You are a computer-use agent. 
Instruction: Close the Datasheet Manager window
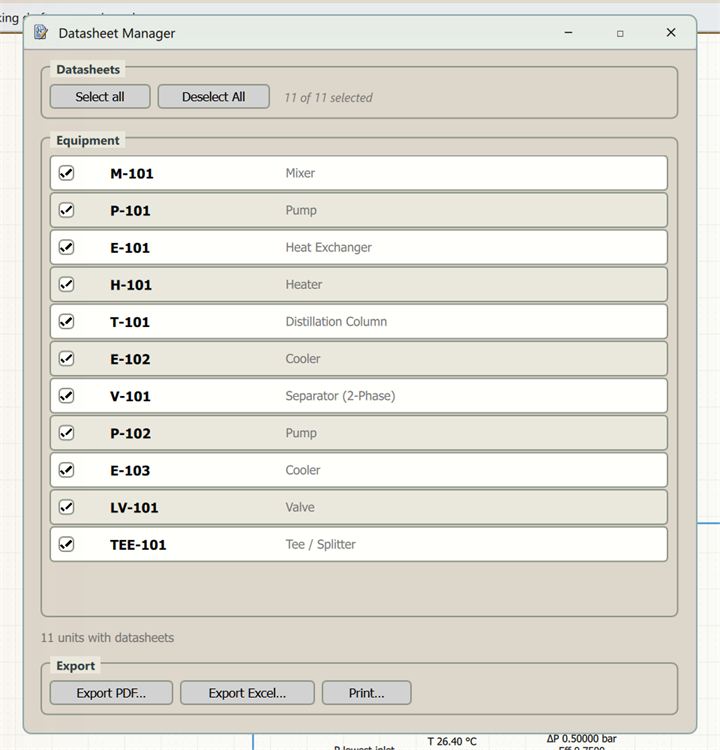(x=671, y=32)
